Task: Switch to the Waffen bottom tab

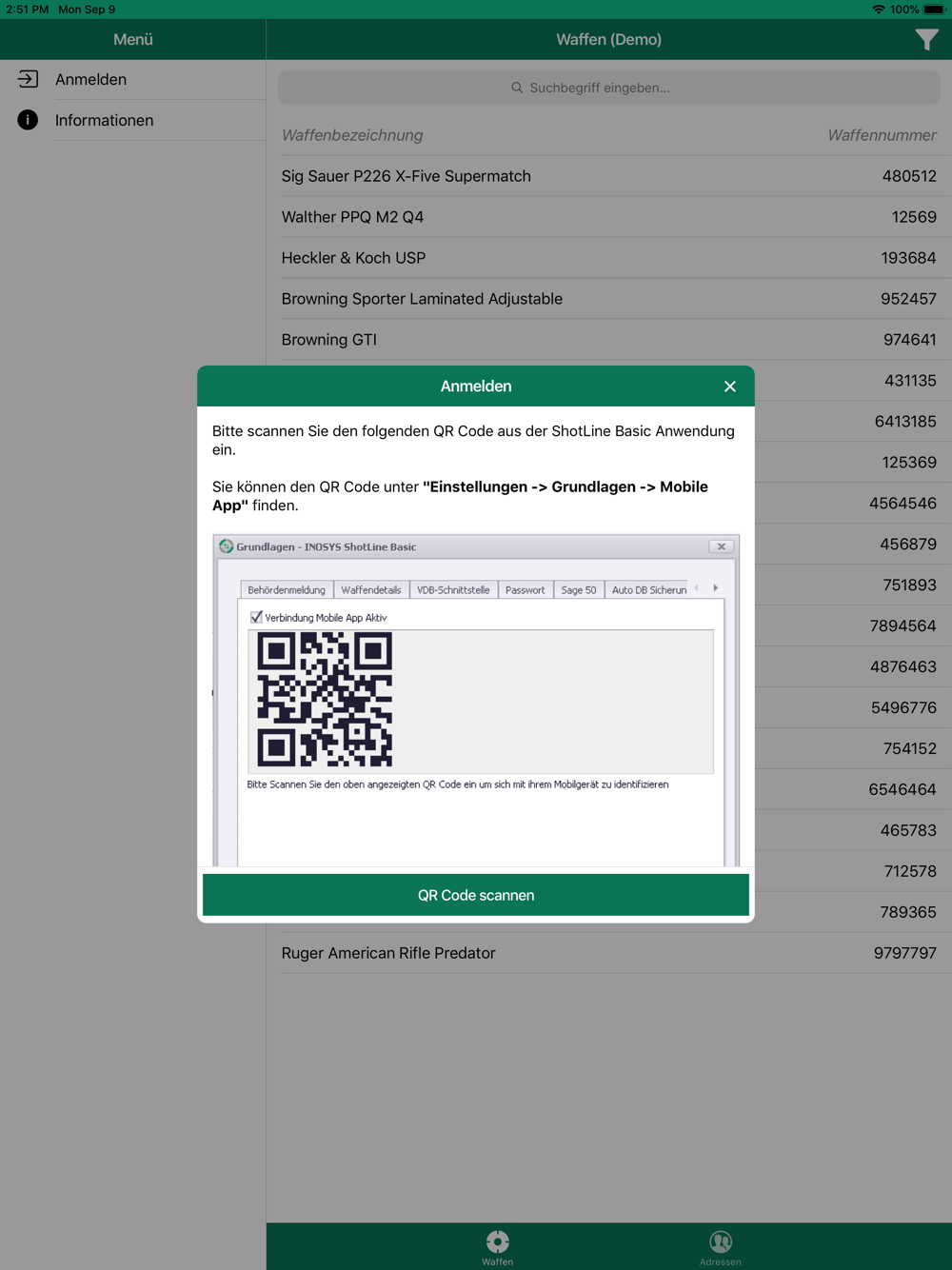Action: [497, 1247]
